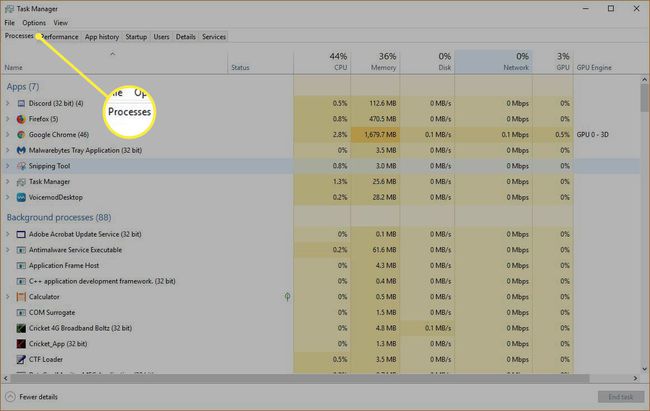Click the CTF Loader icon
The image size is (650, 411).
(x=21, y=360)
